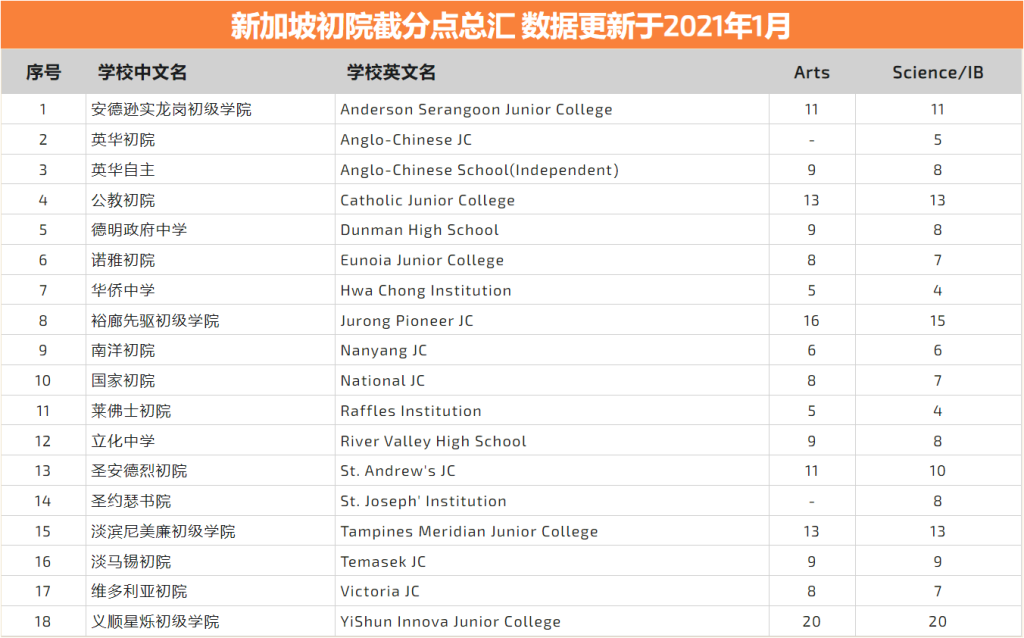This screenshot has height=638, width=1024.
Task: Click Arts value 13 for Catholic Junior College
Action: click(811, 200)
